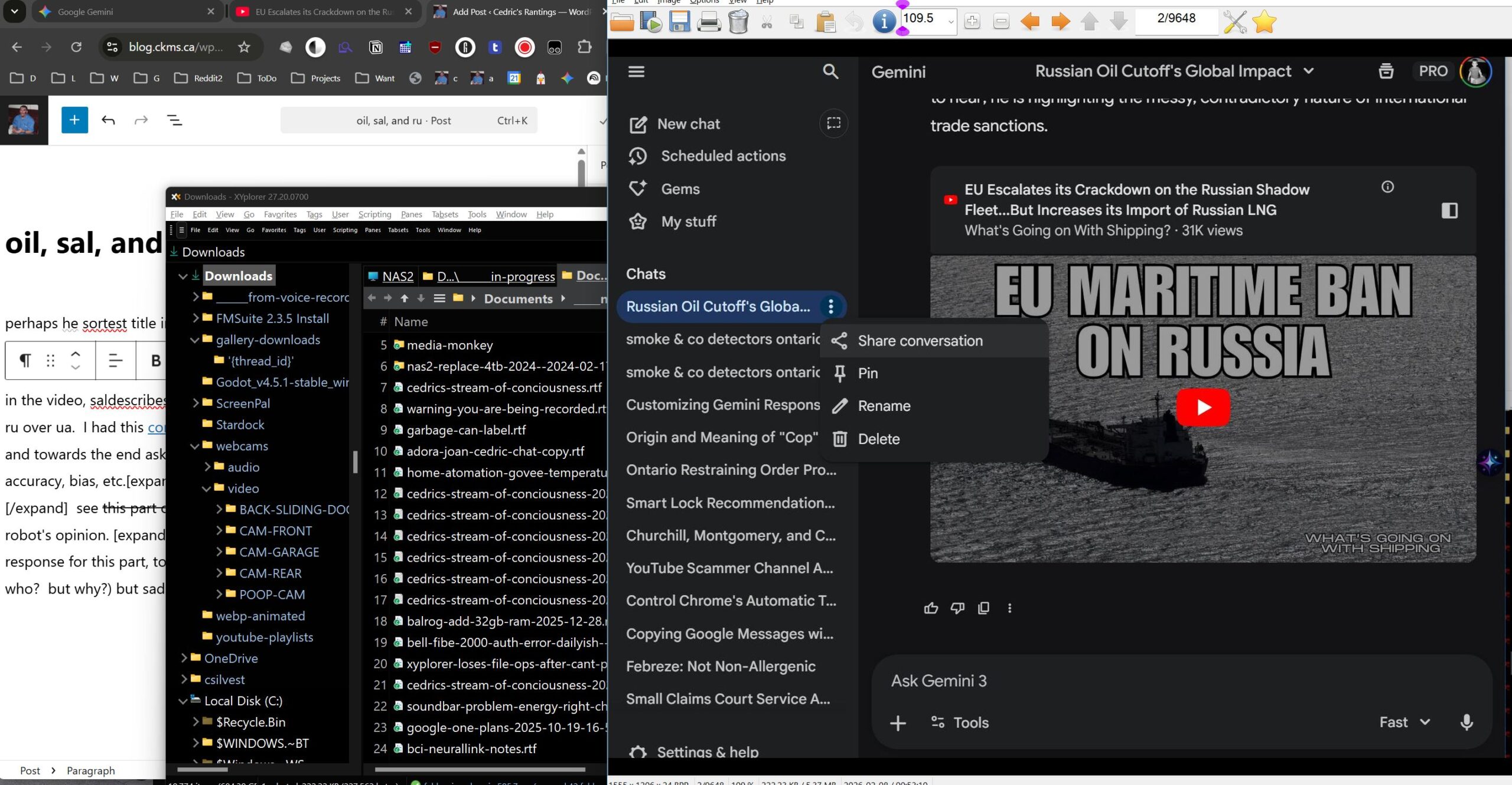The height and width of the screenshot is (785, 1512).
Task: Expand the OneDrive tree node
Action: (x=184, y=658)
